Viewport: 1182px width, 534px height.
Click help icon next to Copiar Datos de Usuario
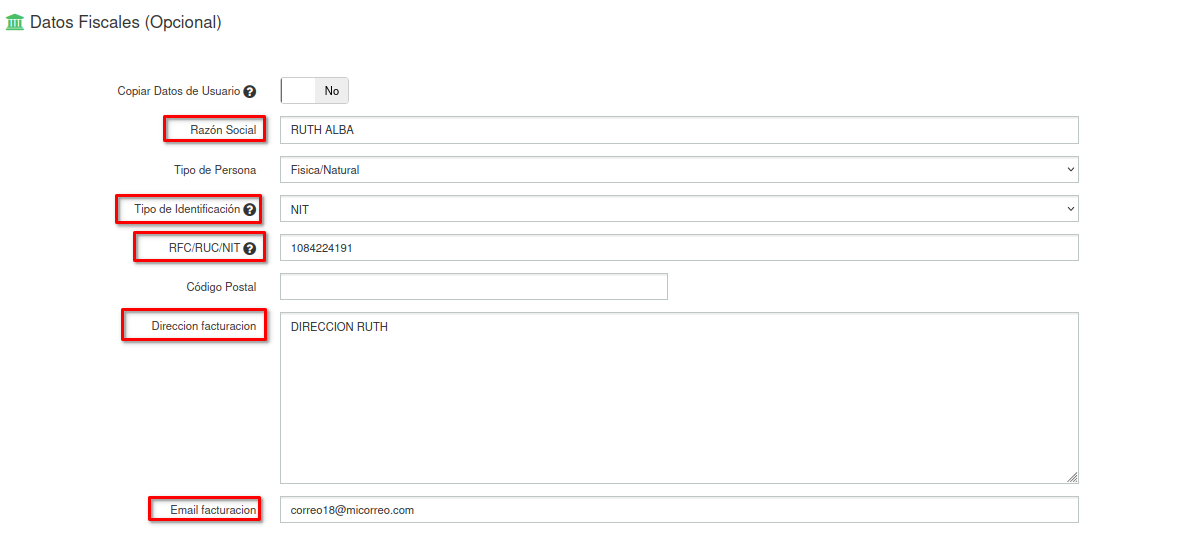point(250,91)
